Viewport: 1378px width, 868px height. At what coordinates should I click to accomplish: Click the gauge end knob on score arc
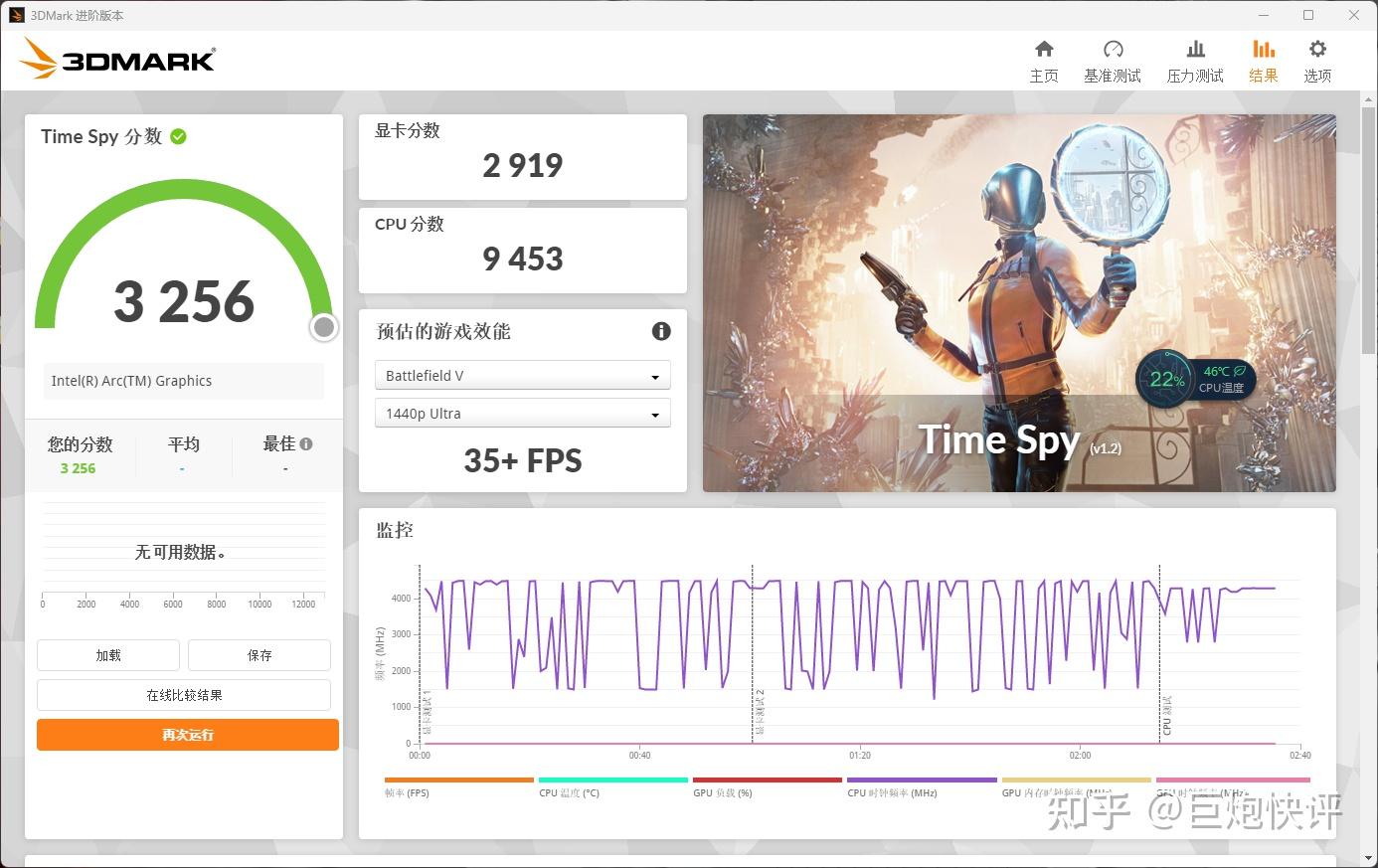tap(323, 327)
